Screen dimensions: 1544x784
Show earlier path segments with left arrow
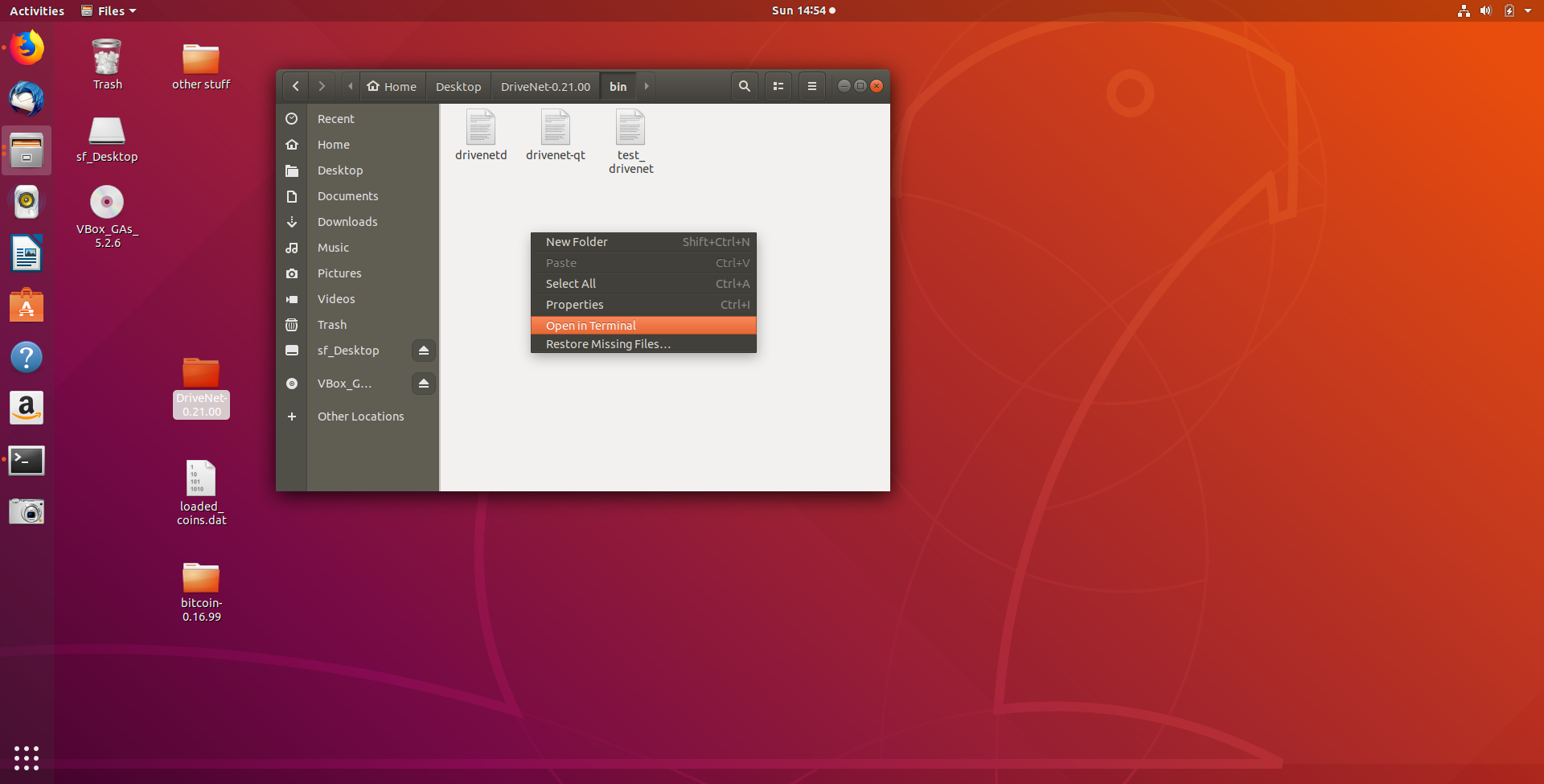click(x=350, y=86)
